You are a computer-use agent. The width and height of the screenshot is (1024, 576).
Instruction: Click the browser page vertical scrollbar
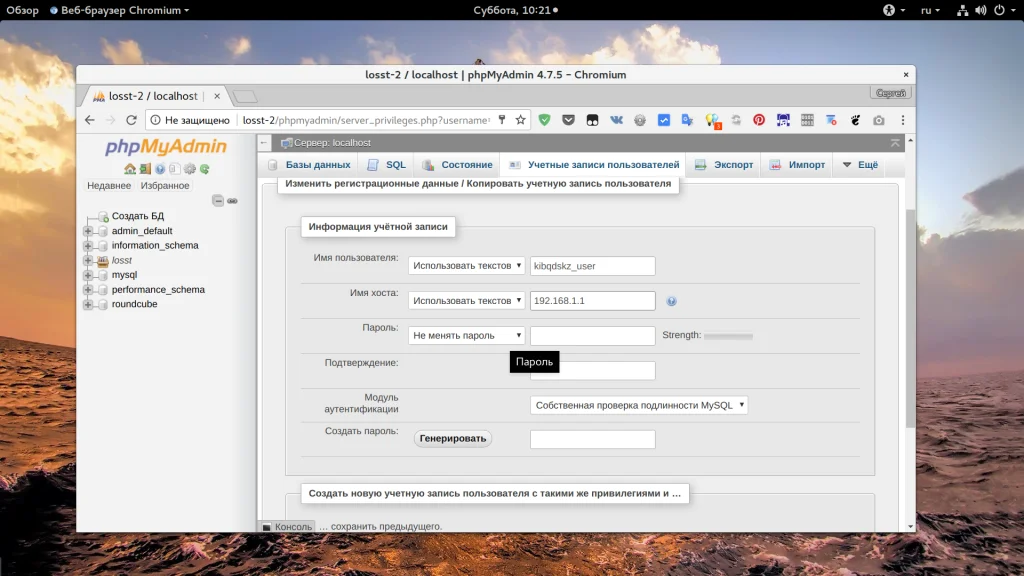click(909, 320)
